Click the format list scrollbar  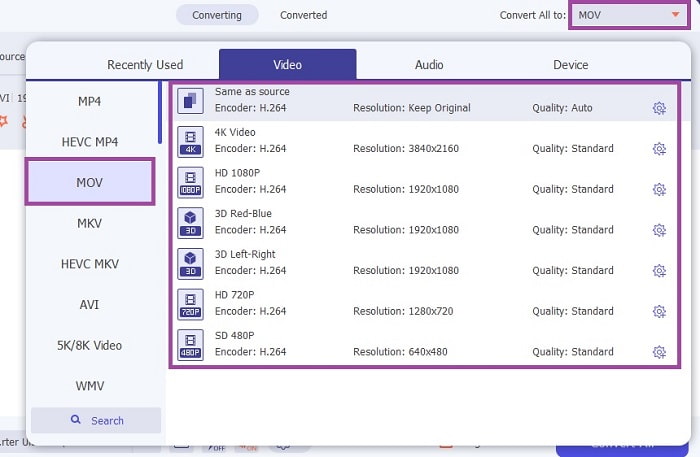(160, 115)
